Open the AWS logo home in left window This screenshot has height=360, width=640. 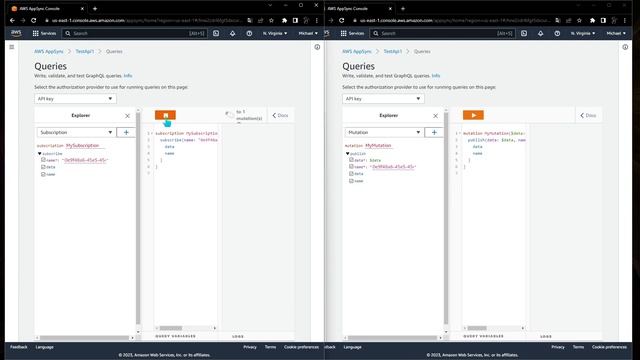[16, 33]
